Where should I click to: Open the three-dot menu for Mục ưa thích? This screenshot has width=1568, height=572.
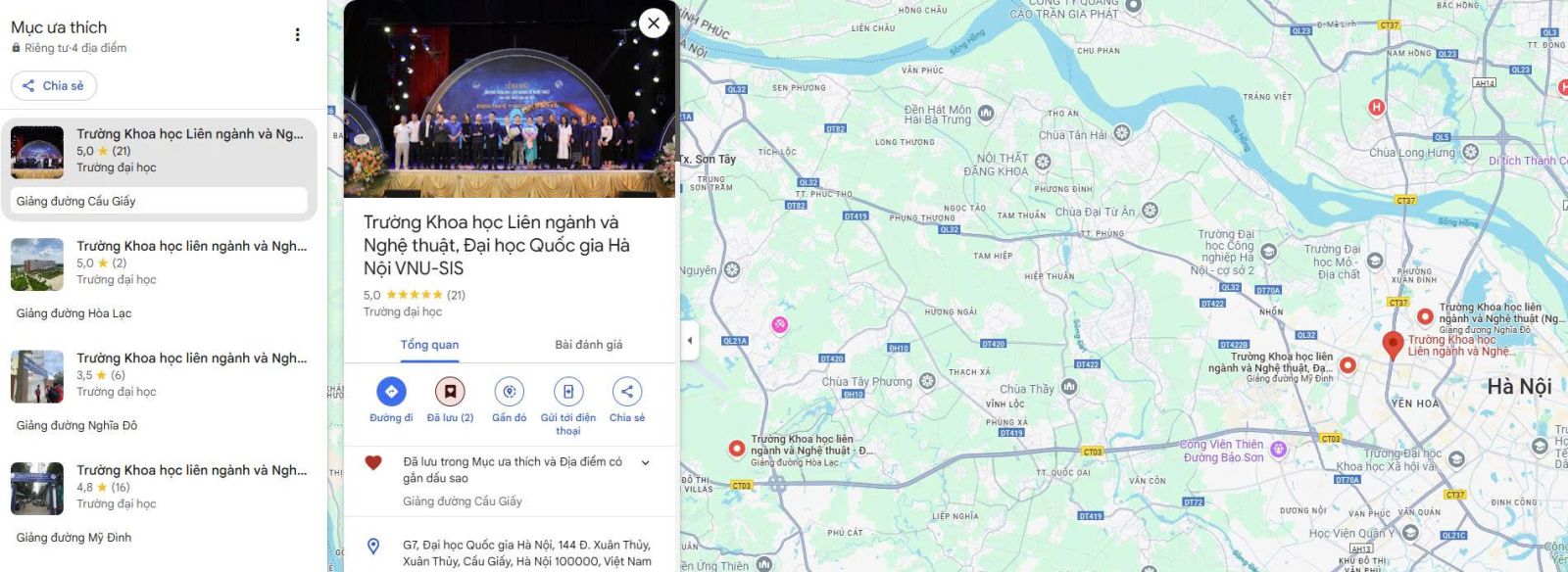298,35
